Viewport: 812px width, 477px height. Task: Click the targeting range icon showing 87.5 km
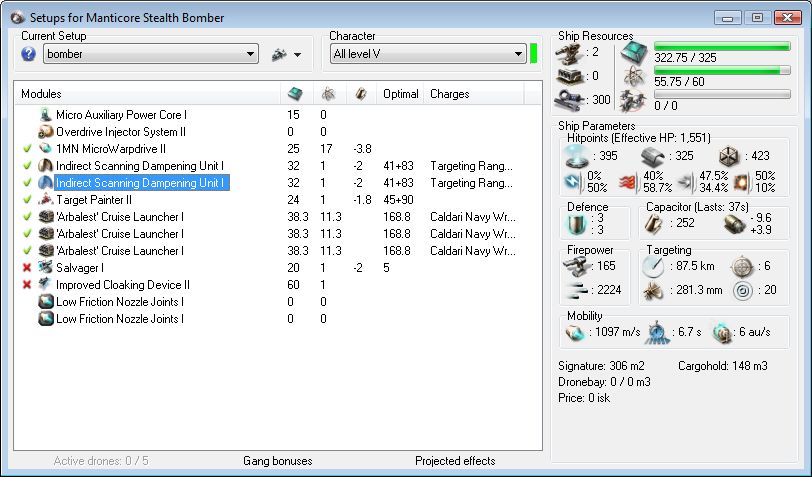tap(652, 266)
